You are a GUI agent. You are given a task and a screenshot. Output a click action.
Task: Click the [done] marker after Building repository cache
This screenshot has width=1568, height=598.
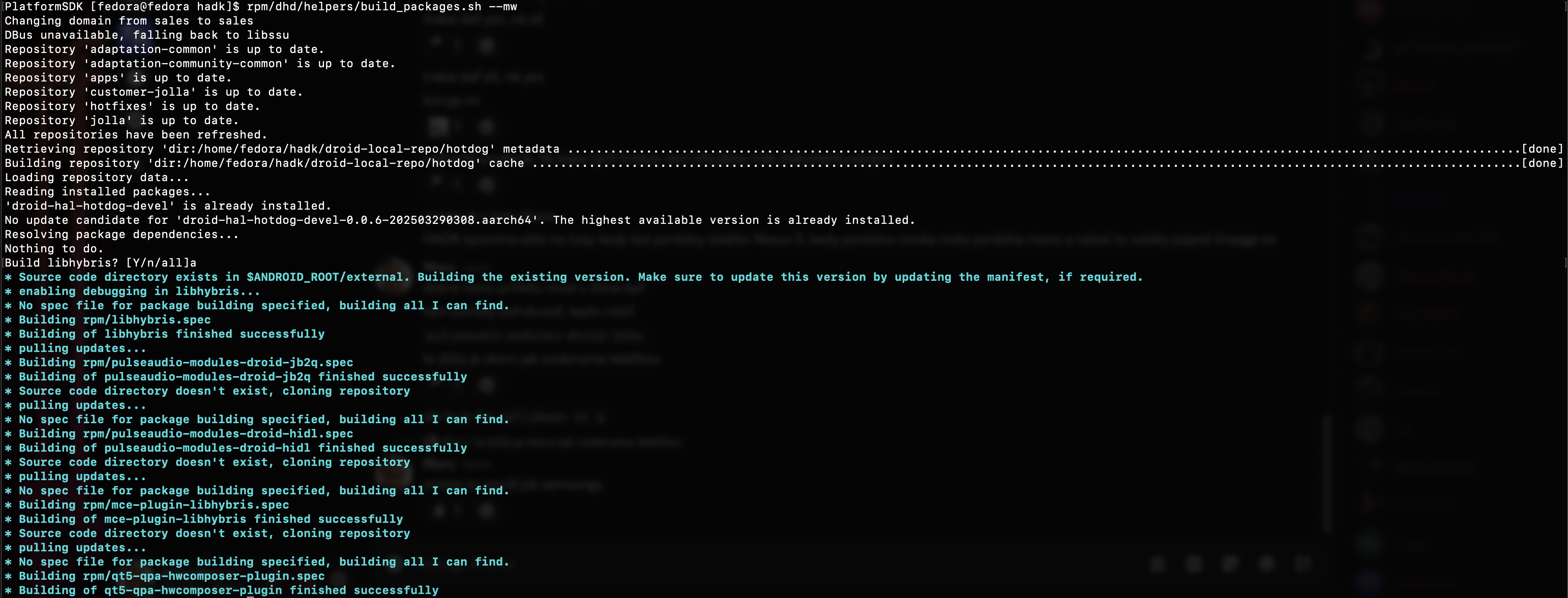point(1542,163)
